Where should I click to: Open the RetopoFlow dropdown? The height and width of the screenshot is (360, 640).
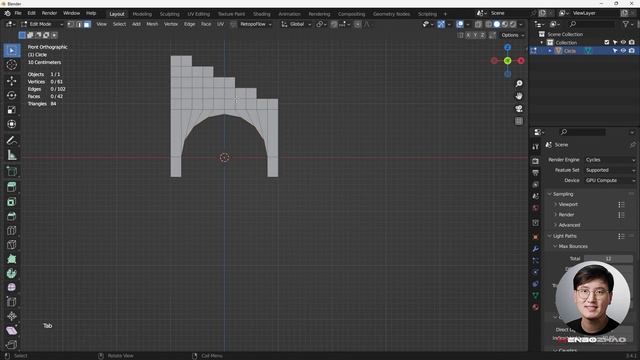(256, 24)
